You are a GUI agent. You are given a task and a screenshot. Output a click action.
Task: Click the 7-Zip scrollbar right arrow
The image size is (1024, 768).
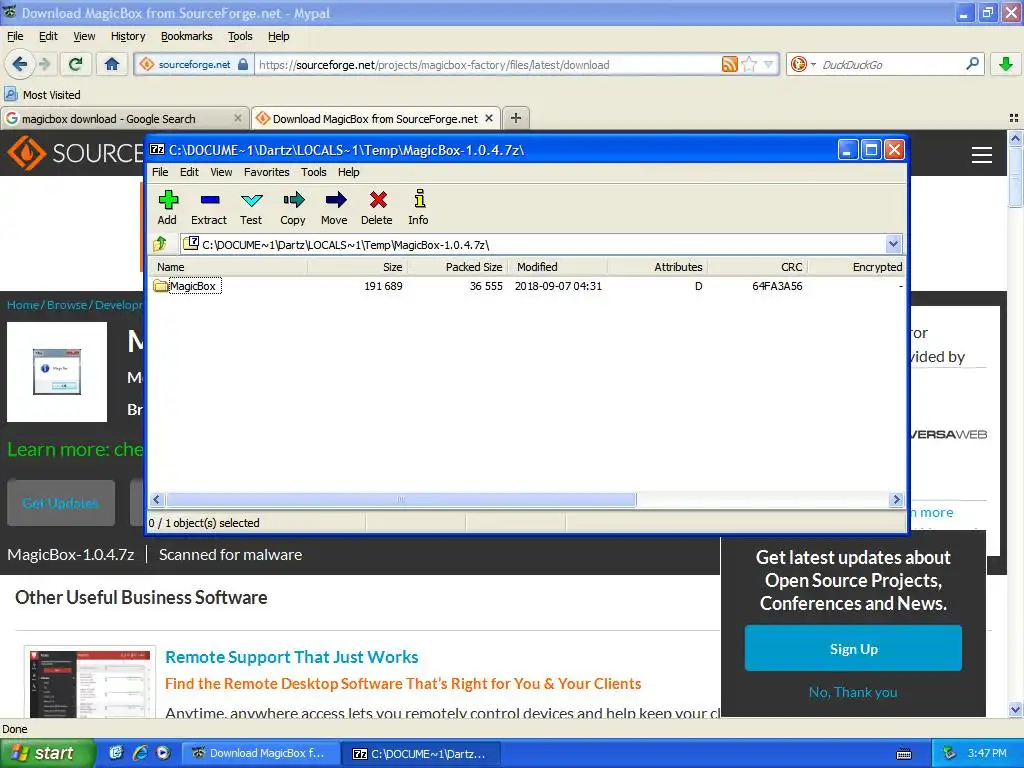896,500
